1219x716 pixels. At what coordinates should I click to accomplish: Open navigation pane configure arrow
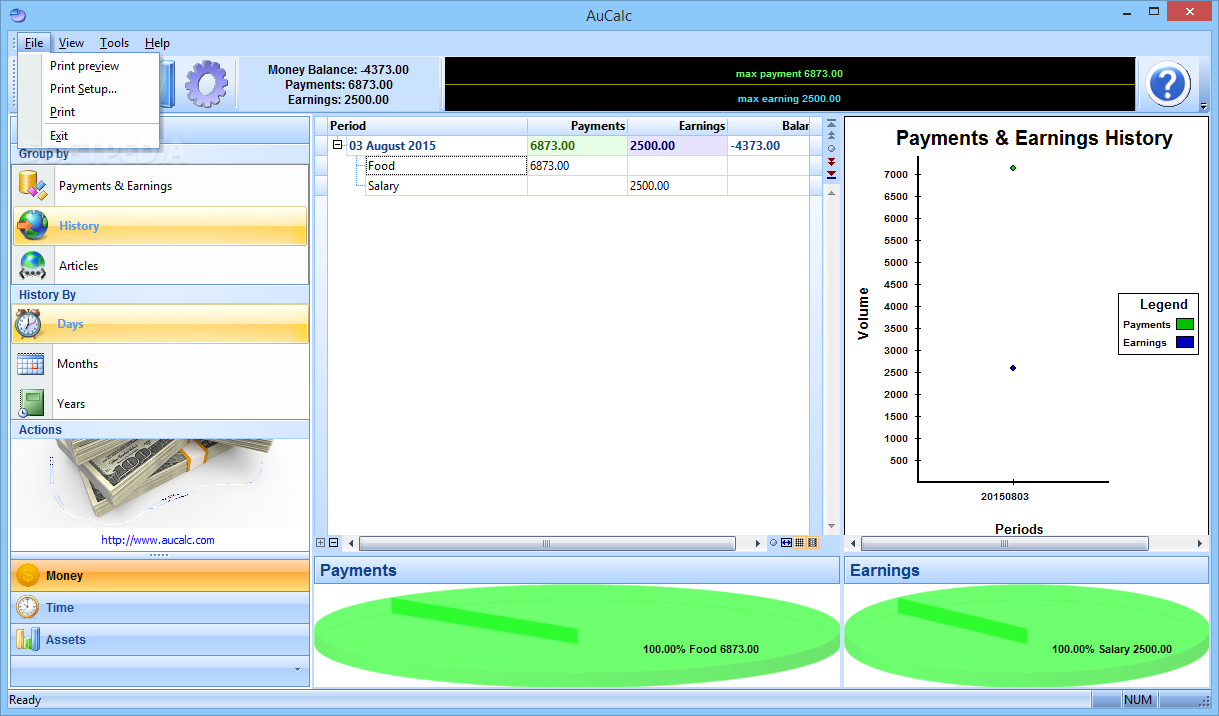pyautogui.click(x=296, y=669)
